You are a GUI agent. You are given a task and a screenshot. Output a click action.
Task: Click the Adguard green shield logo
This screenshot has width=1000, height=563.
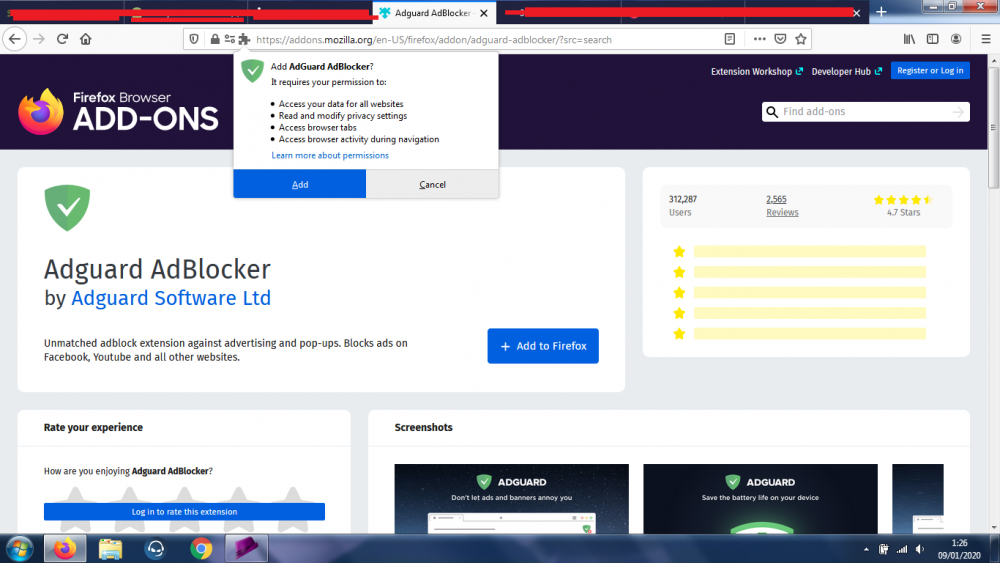point(67,207)
